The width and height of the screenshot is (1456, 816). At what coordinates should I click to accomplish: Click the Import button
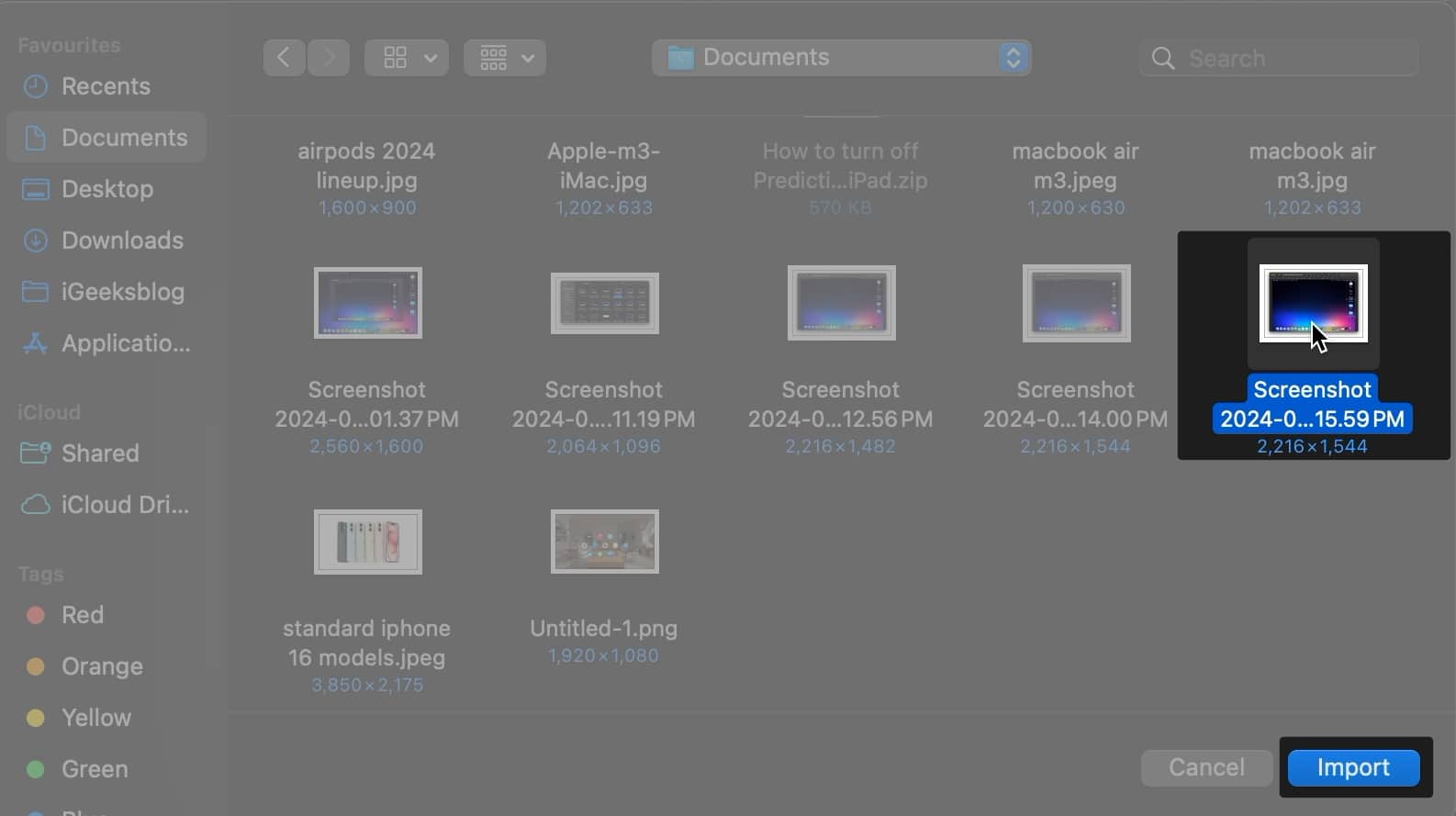1354,768
